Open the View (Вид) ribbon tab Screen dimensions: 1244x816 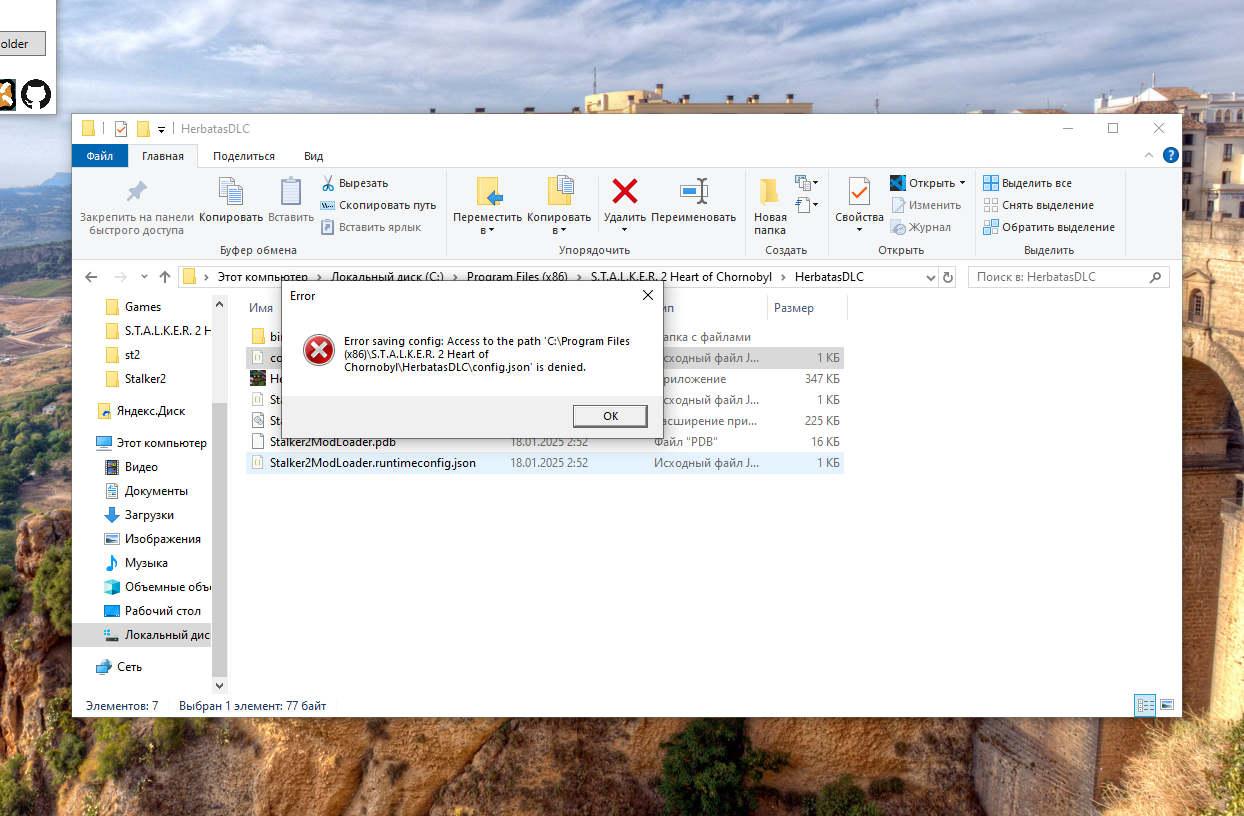click(313, 156)
